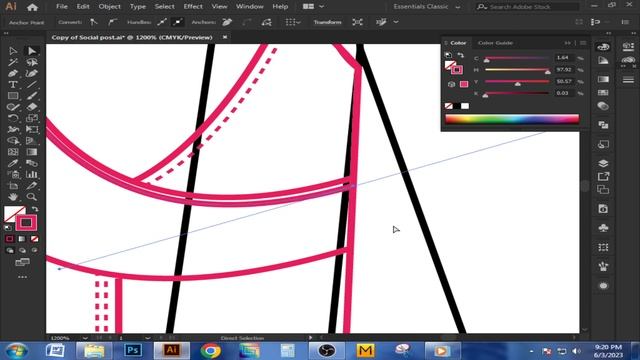Select the Line Segment tool

32,85
